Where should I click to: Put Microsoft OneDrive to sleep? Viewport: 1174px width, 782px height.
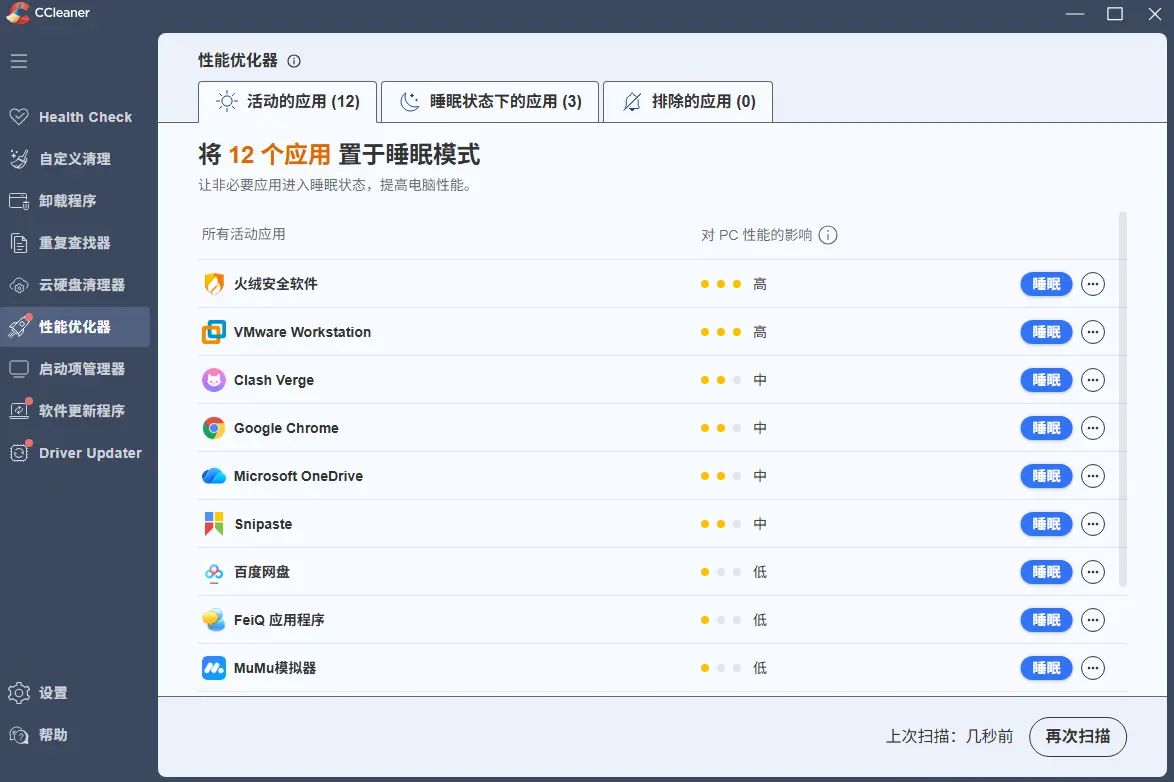point(1046,476)
